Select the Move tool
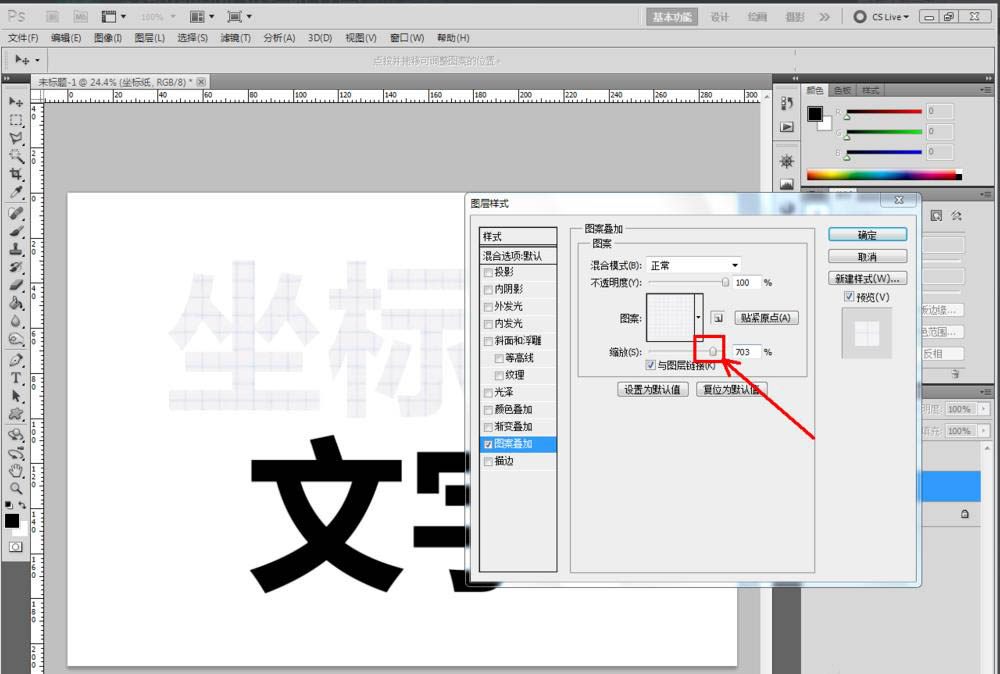Screen dimensions: 1000x674 click(14, 102)
